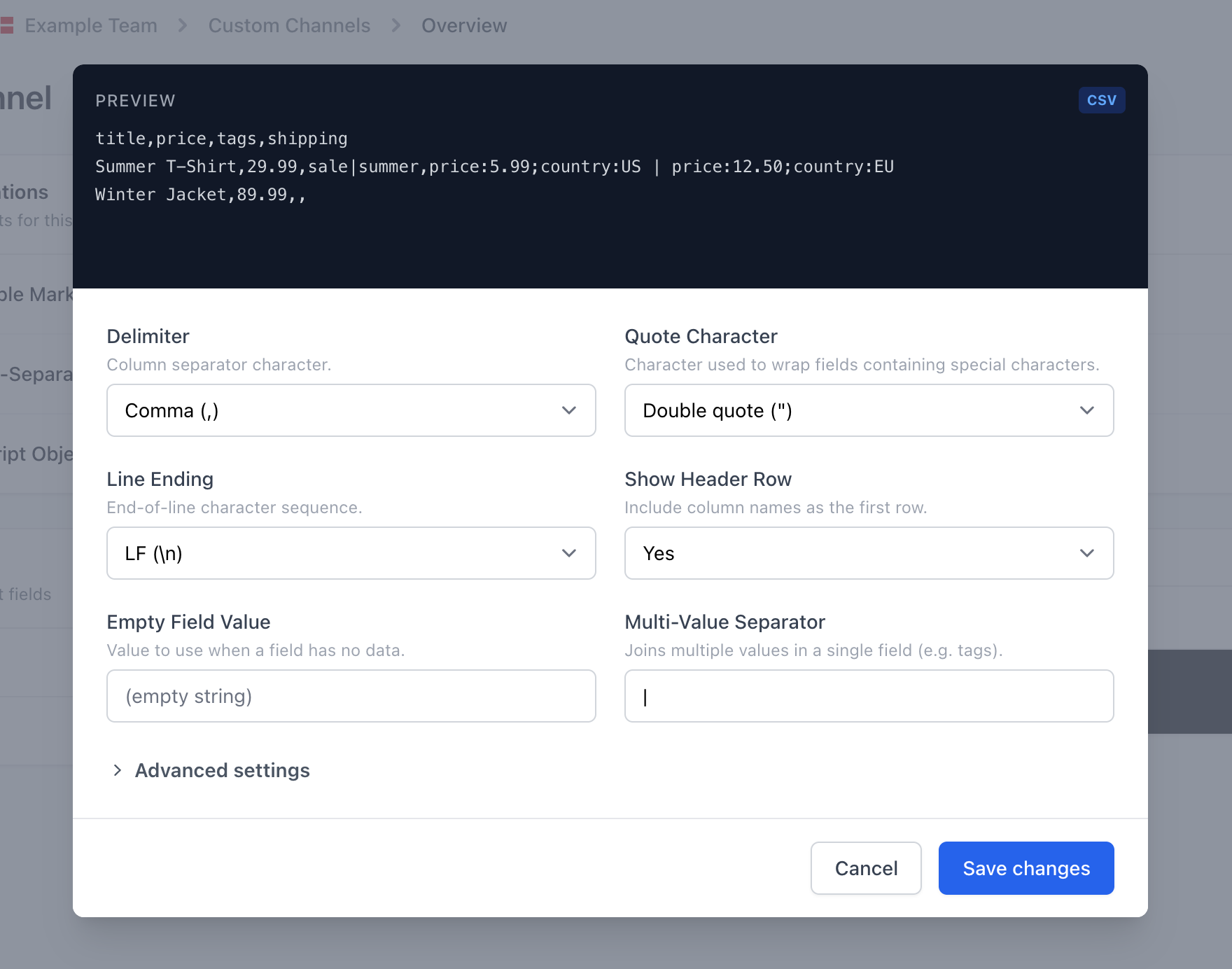This screenshot has height=969, width=1232.
Task: Click the CSV format badge
Action: pos(1102,100)
